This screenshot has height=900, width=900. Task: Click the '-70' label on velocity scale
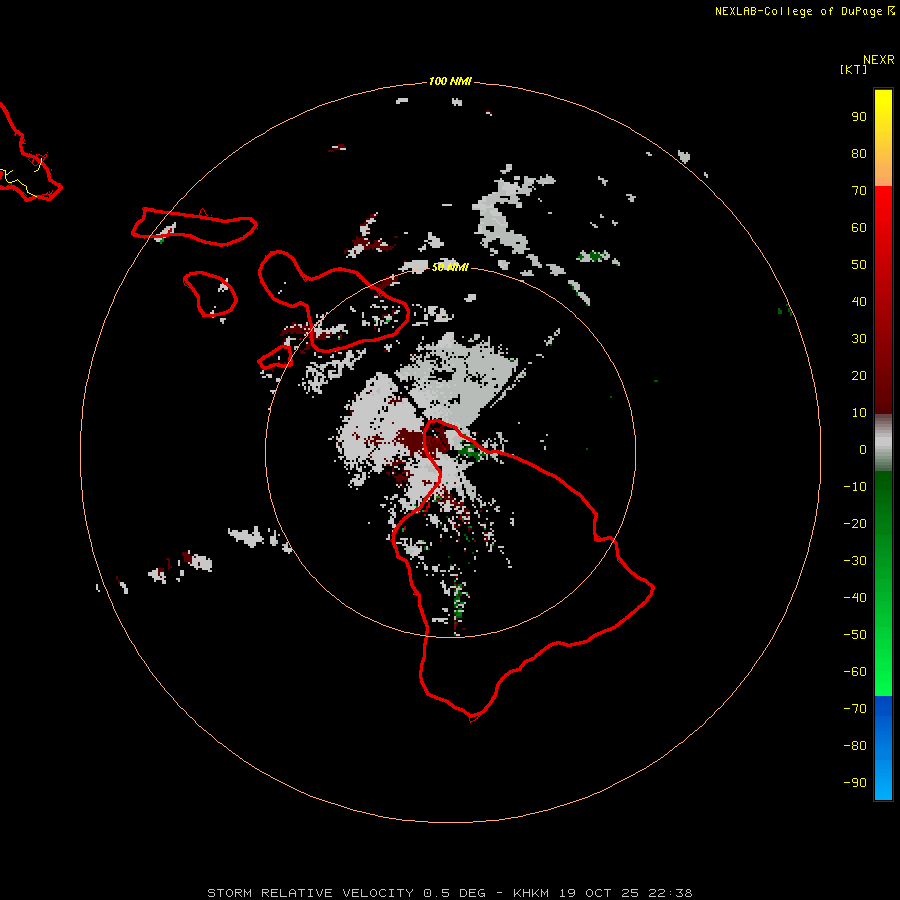(x=855, y=709)
